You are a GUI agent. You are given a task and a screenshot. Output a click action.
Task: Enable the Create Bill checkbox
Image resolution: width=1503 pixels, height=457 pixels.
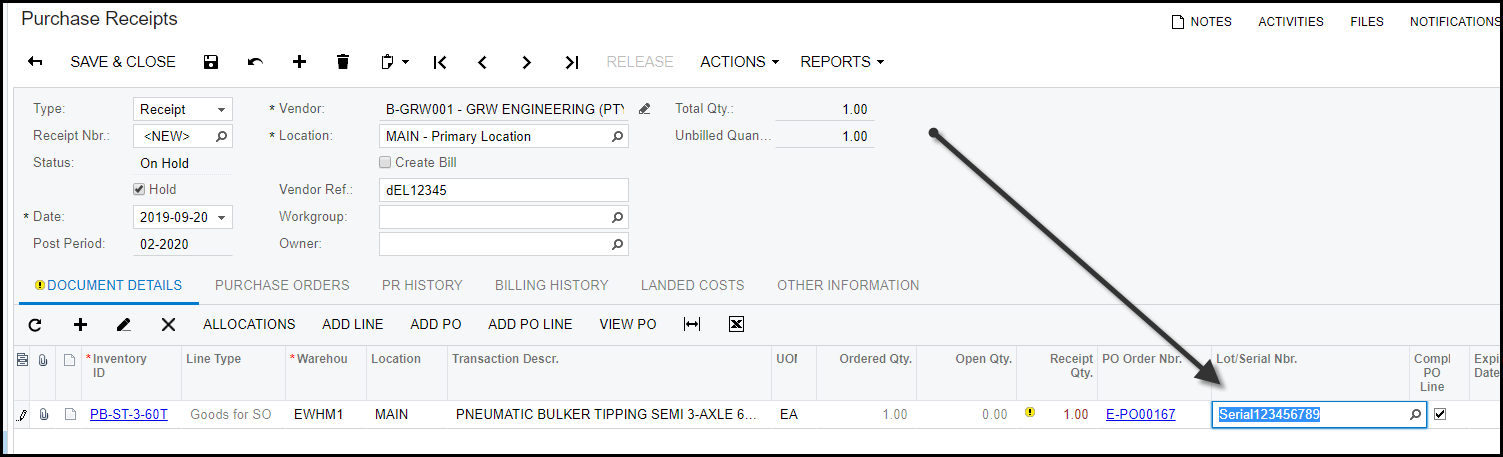pyautogui.click(x=386, y=162)
